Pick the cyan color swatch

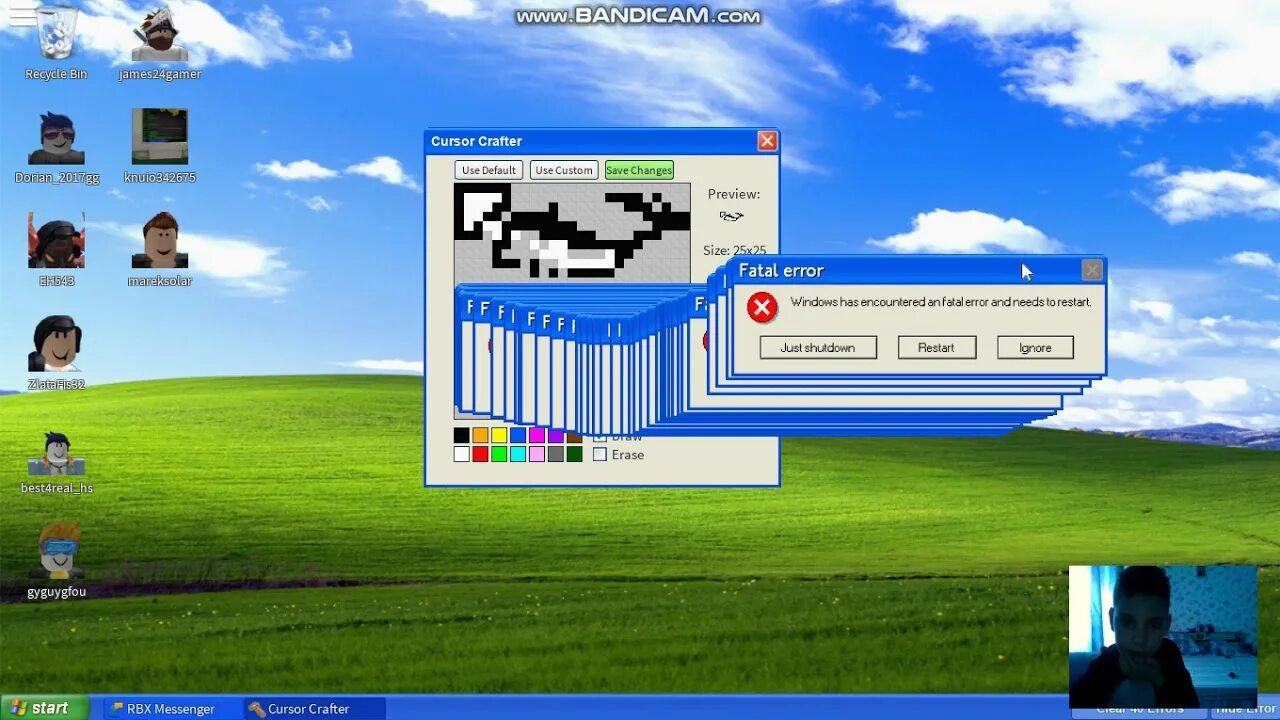518,454
